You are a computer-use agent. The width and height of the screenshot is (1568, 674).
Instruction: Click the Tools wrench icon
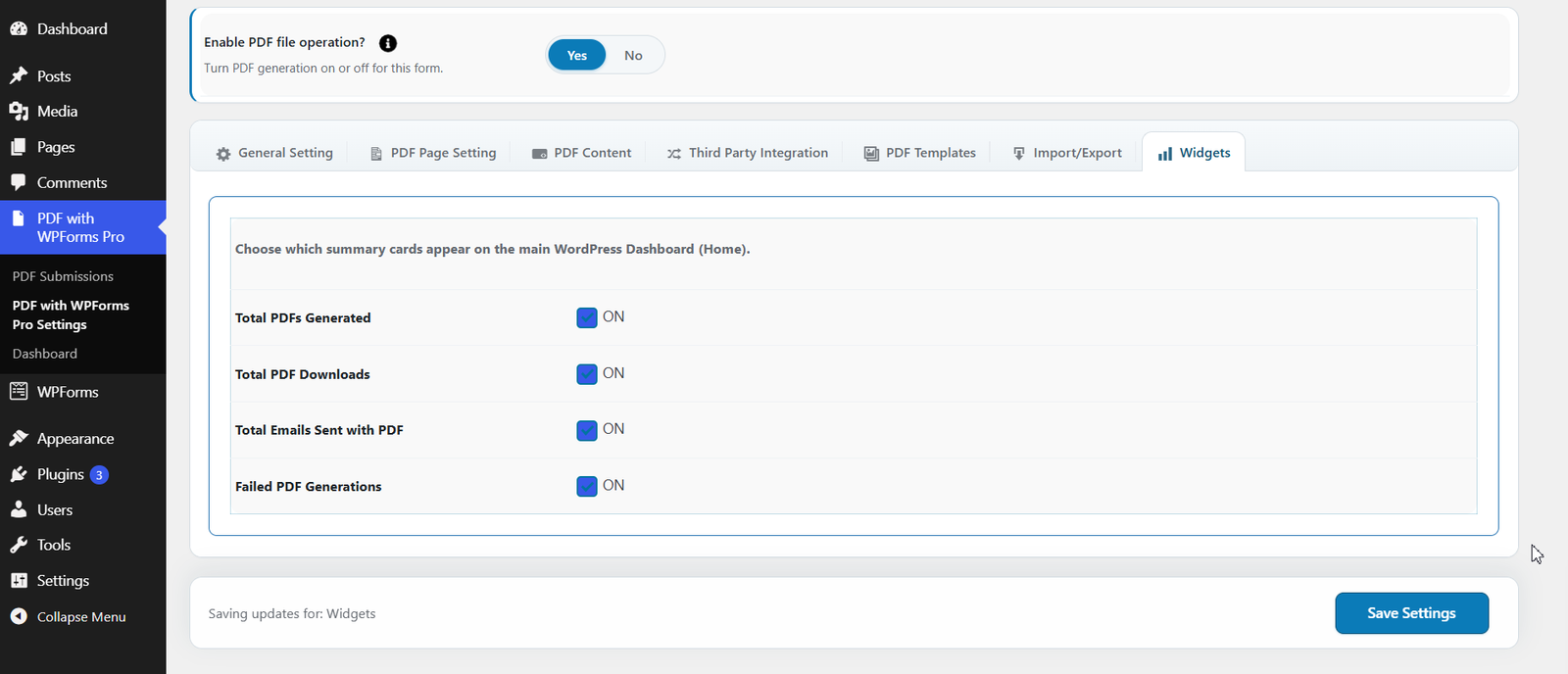pyautogui.click(x=19, y=545)
